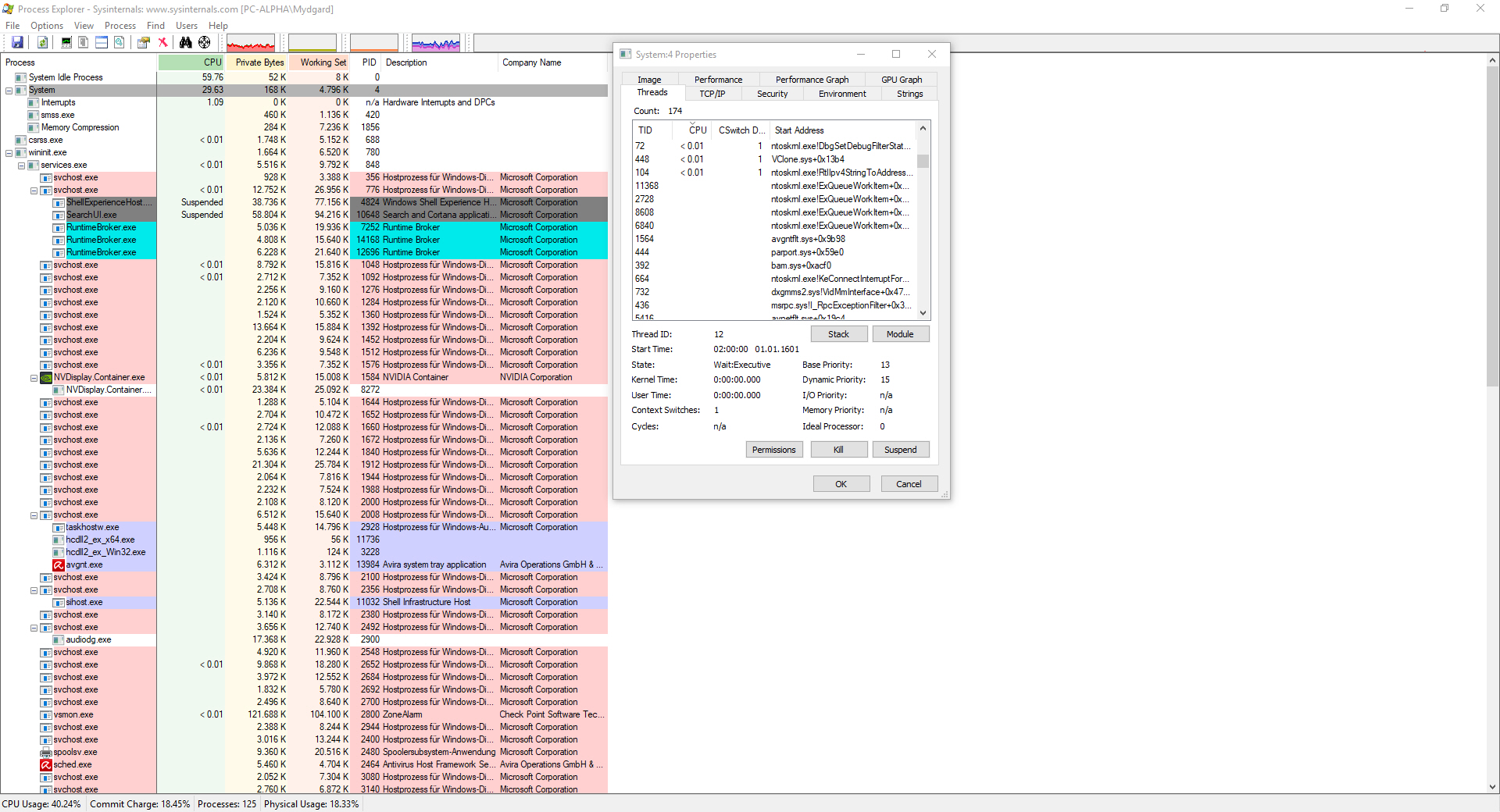This screenshot has height=812, width=1500.
Task: Sort processes by the Working Set column
Action: coord(320,62)
